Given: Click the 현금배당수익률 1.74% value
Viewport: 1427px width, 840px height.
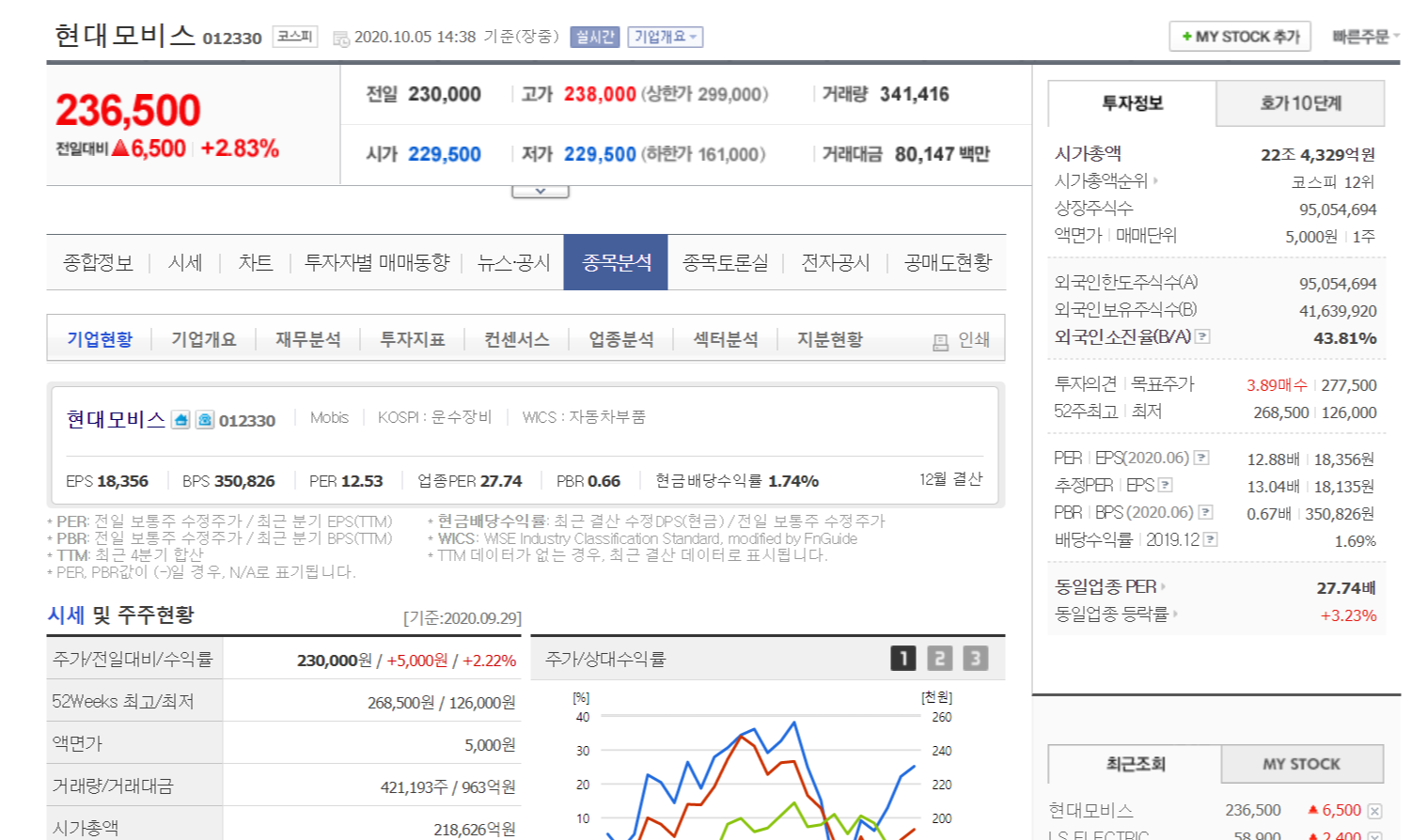Looking at the screenshot, I should coord(793,481).
